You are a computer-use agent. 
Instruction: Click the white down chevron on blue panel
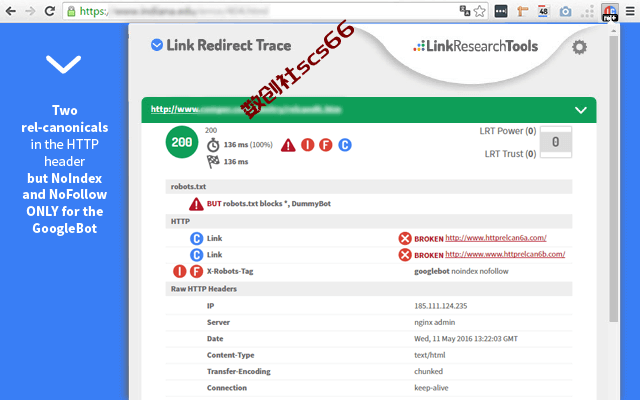click(x=64, y=64)
